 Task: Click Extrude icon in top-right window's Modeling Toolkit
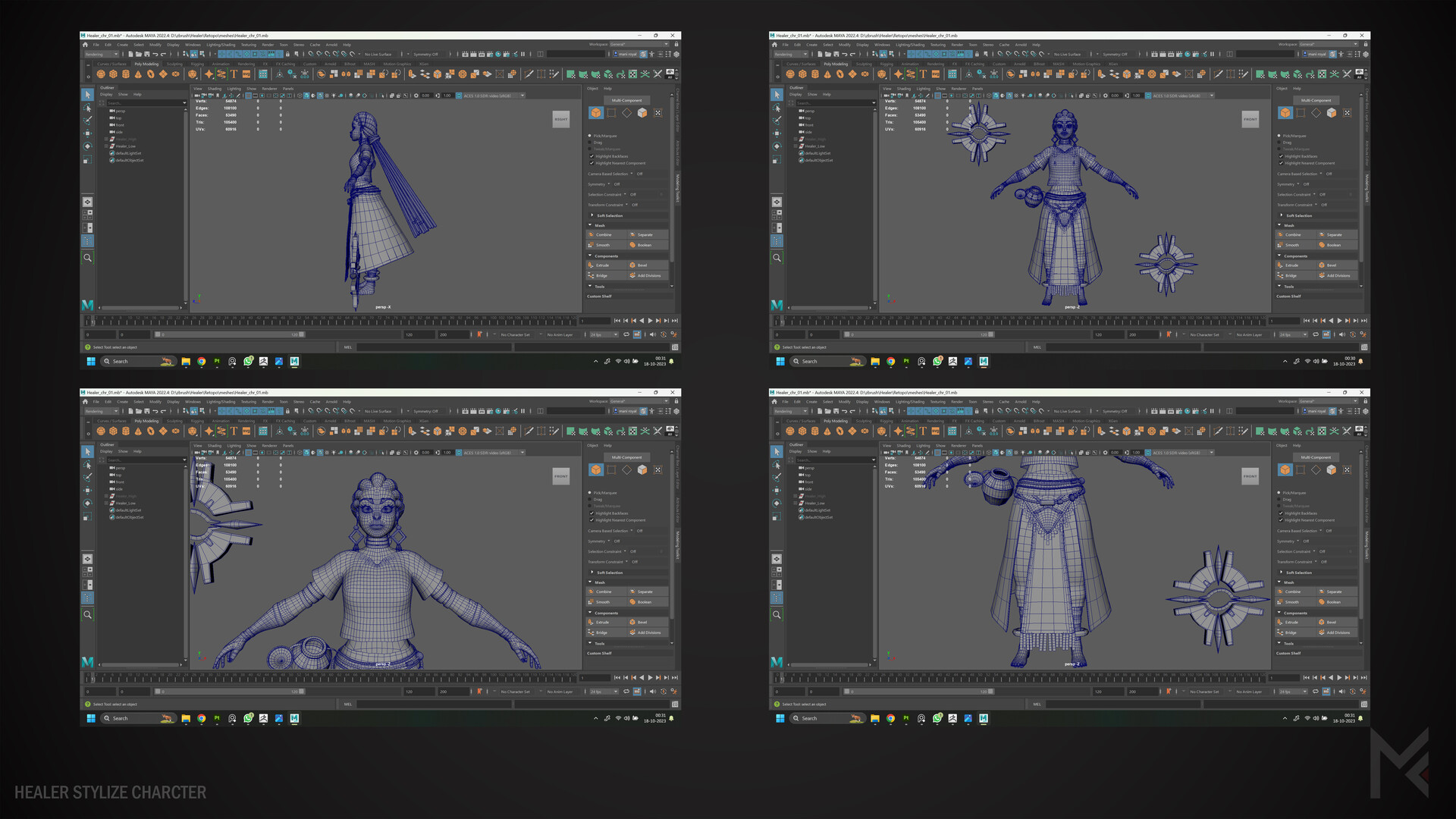pos(1292,265)
